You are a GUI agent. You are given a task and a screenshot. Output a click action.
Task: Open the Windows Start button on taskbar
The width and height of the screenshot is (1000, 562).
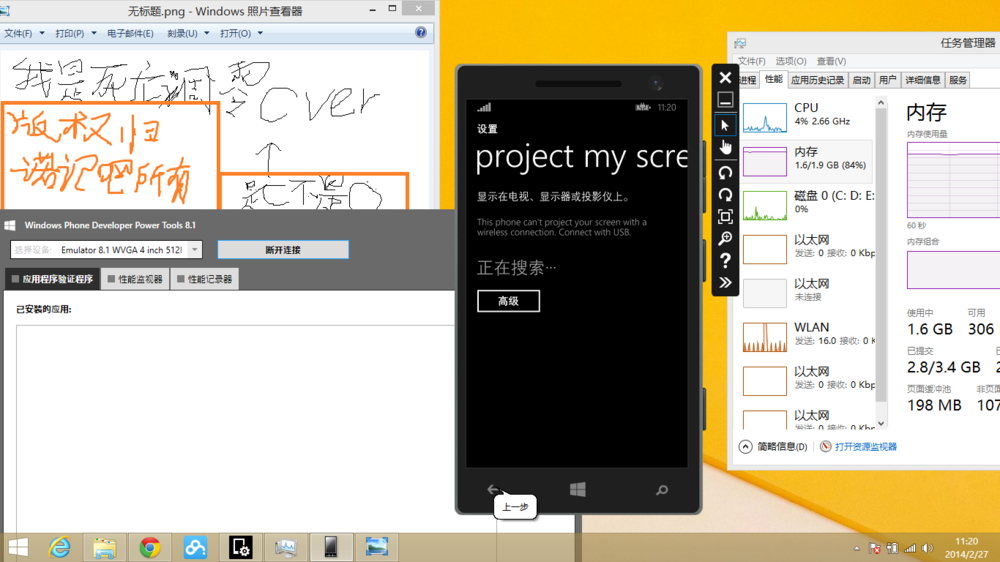(18, 547)
